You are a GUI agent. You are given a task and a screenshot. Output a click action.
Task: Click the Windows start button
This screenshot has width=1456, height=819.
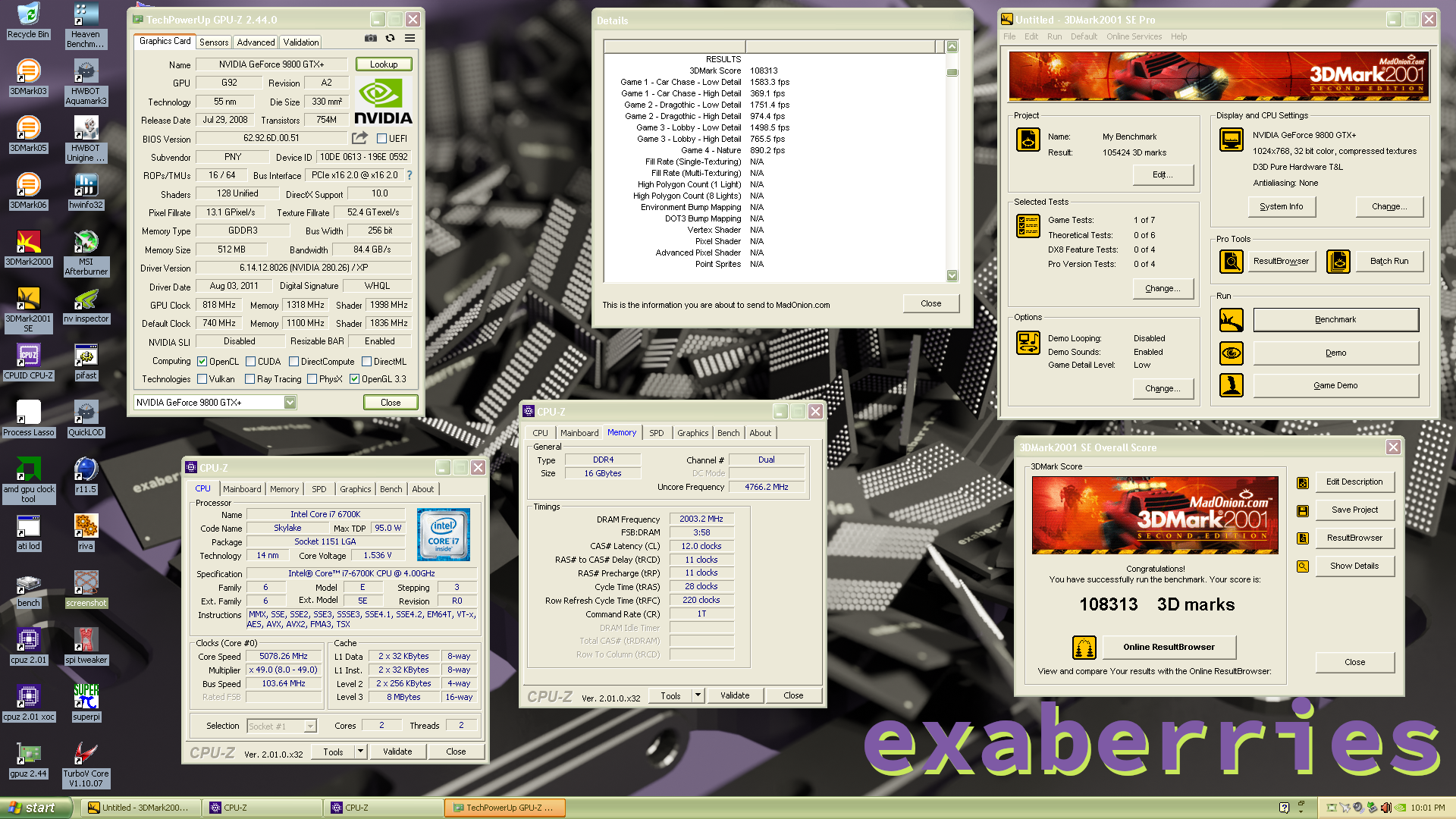(x=36, y=808)
